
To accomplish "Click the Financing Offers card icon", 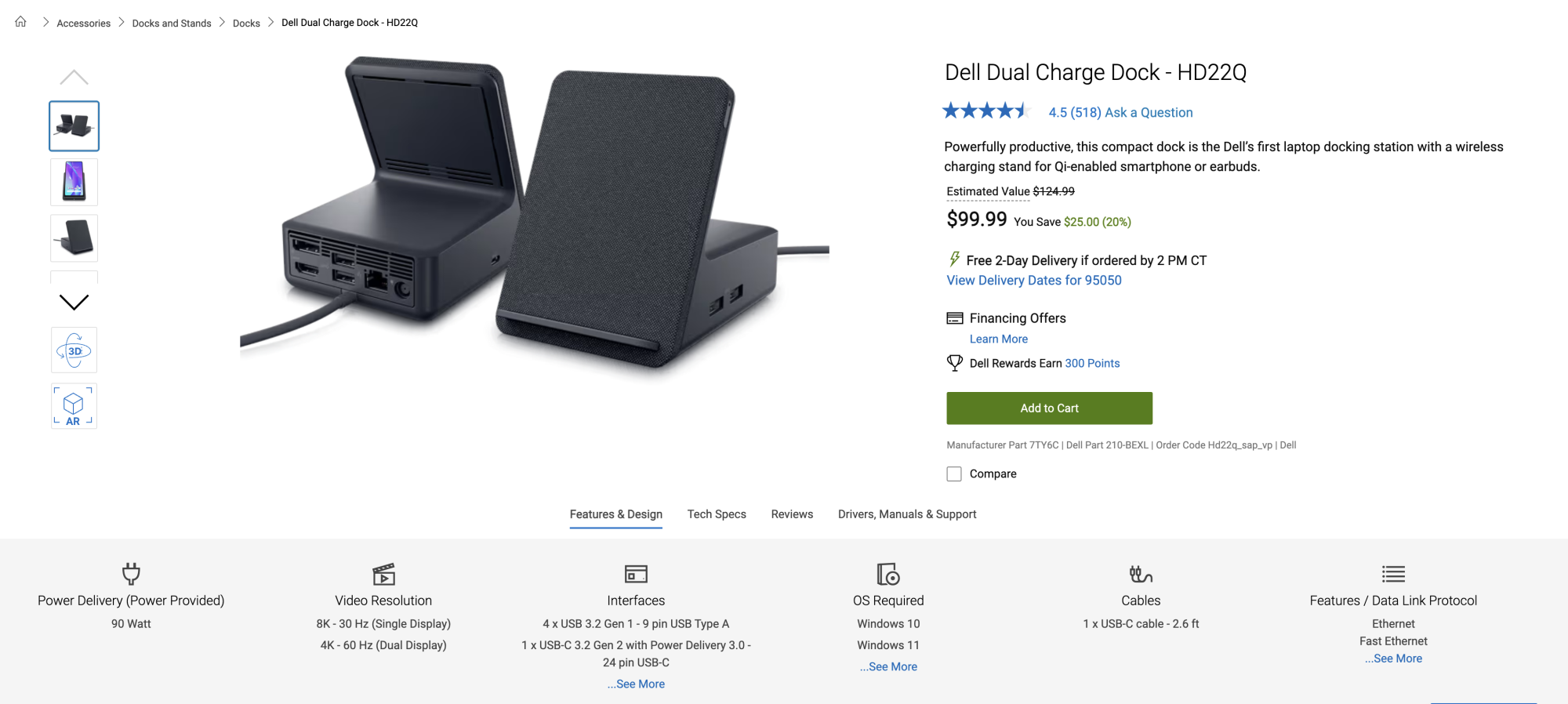I will [954, 318].
